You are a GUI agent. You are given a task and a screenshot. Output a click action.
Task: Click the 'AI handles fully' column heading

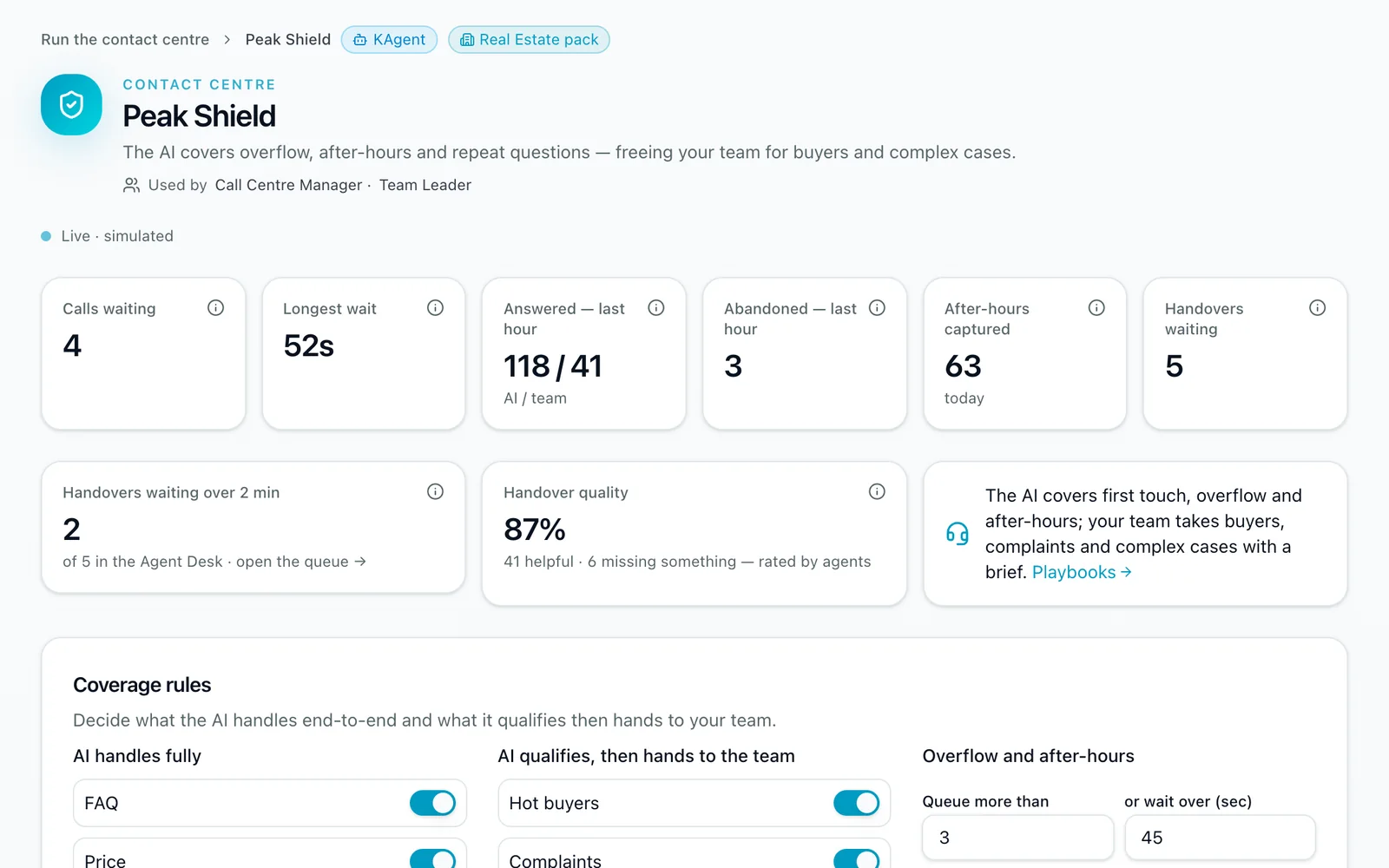(x=137, y=756)
